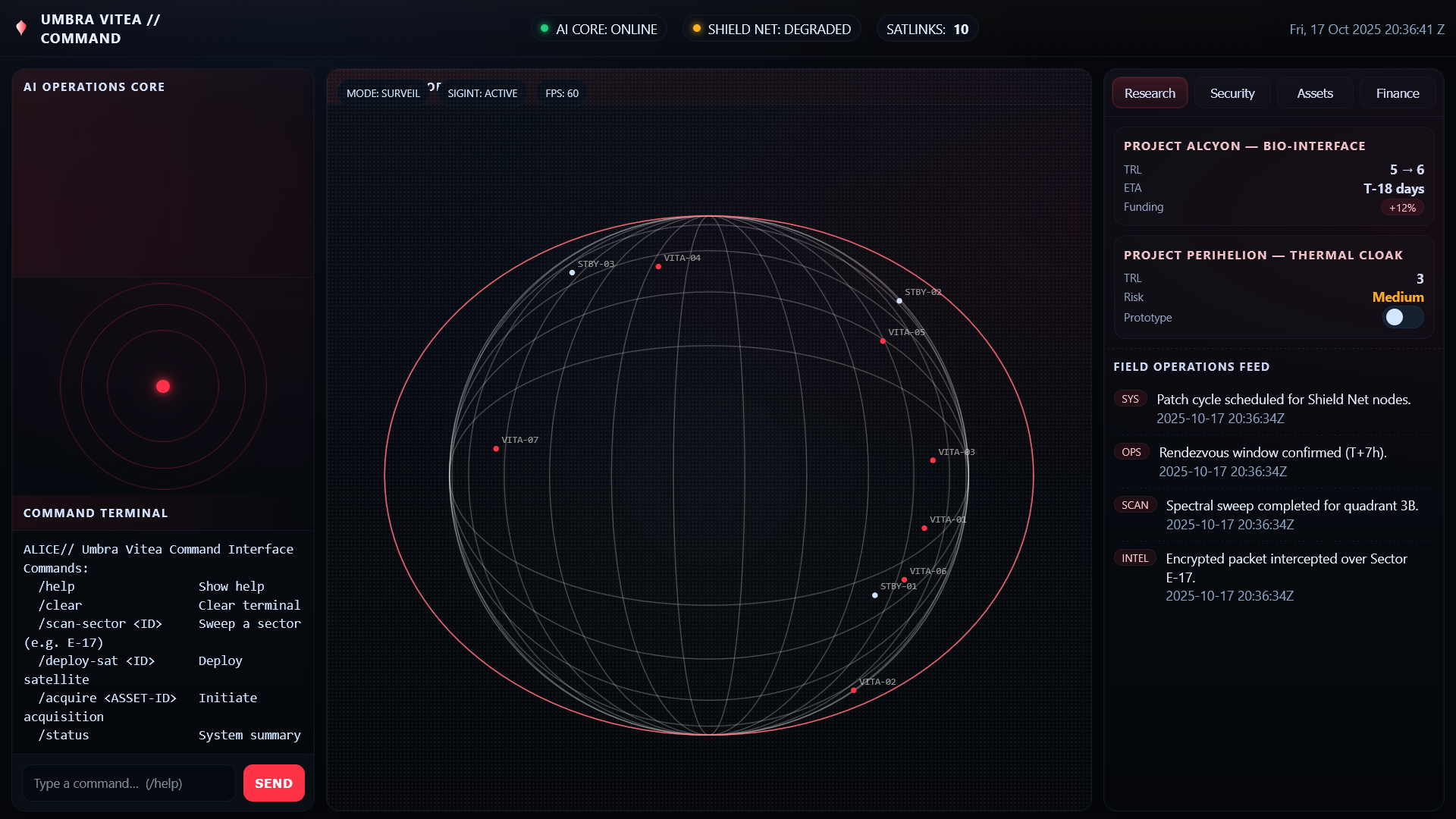Screen dimensions: 1456x819
Task: Select the VITA-04 satellite marker on globe
Action: pos(658,267)
